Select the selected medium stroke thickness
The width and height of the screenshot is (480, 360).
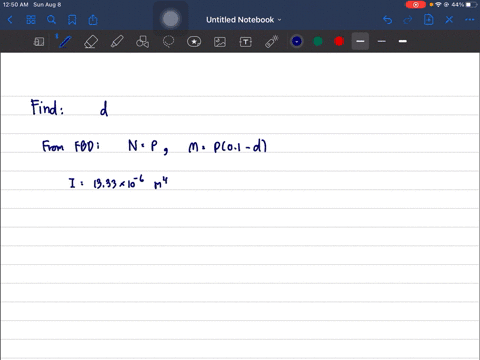pyautogui.click(x=360, y=41)
